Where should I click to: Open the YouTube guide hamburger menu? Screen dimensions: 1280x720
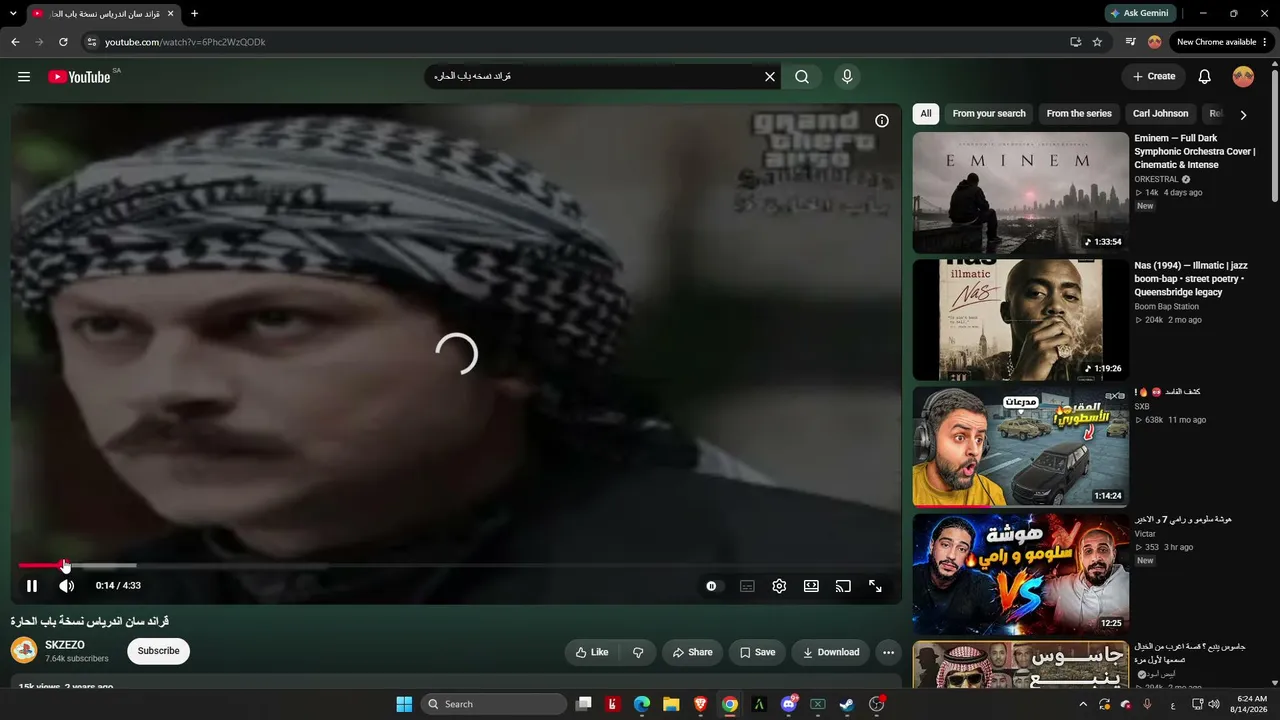click(24, 77)
